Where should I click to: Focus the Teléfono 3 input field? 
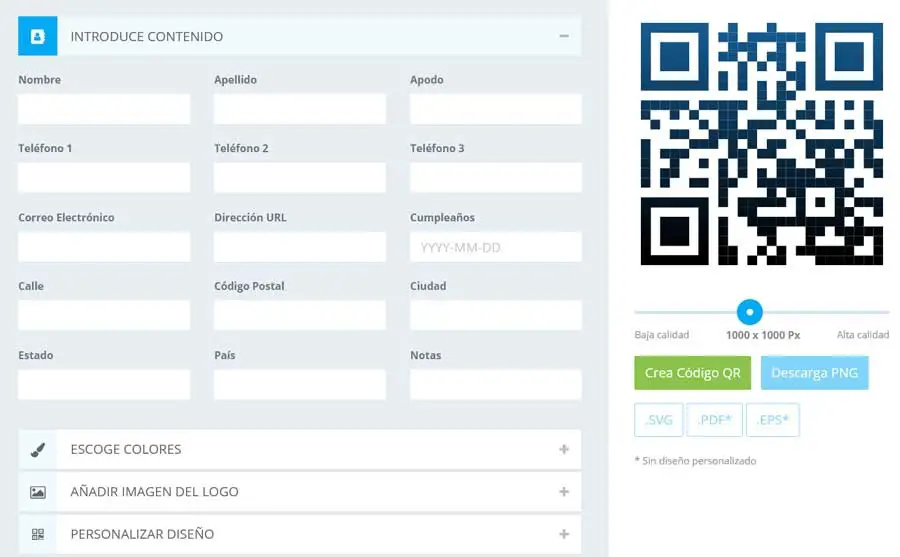tap(495, 177)
